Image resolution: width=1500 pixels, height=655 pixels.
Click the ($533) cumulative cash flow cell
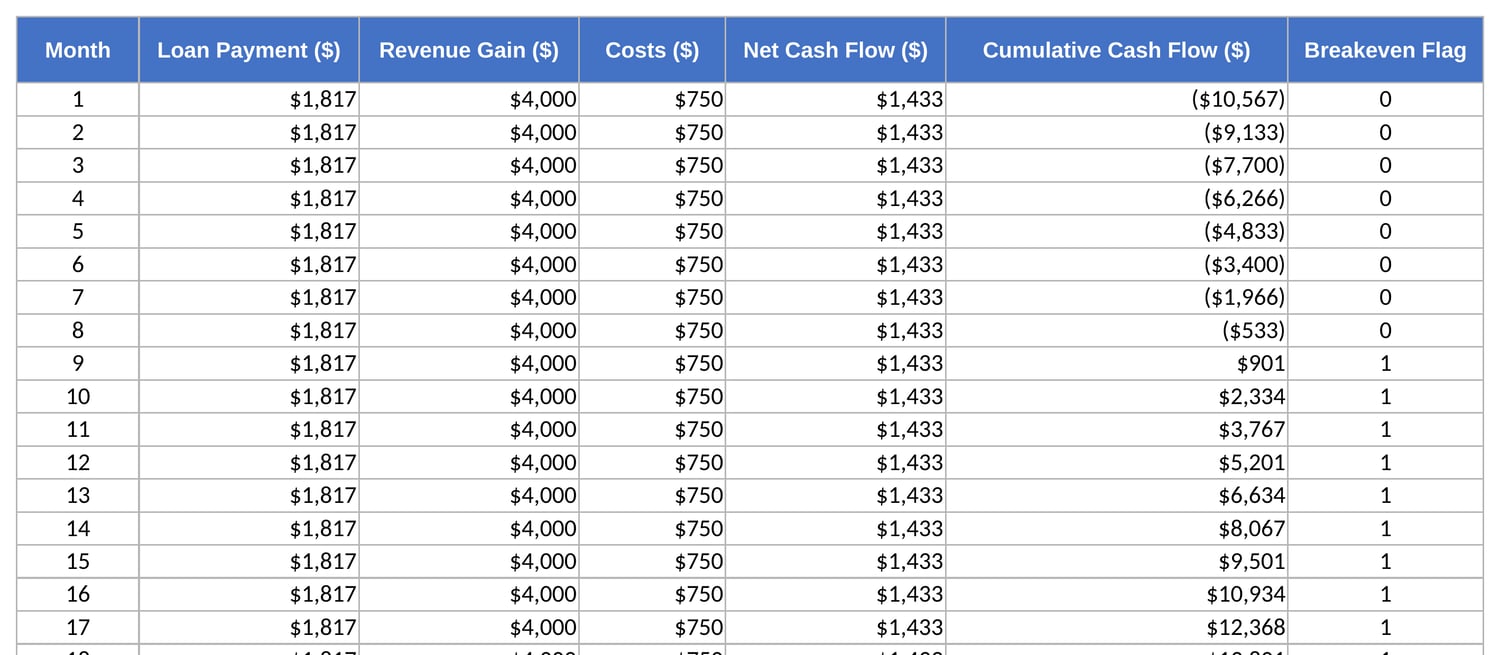tap(1117, 330)
